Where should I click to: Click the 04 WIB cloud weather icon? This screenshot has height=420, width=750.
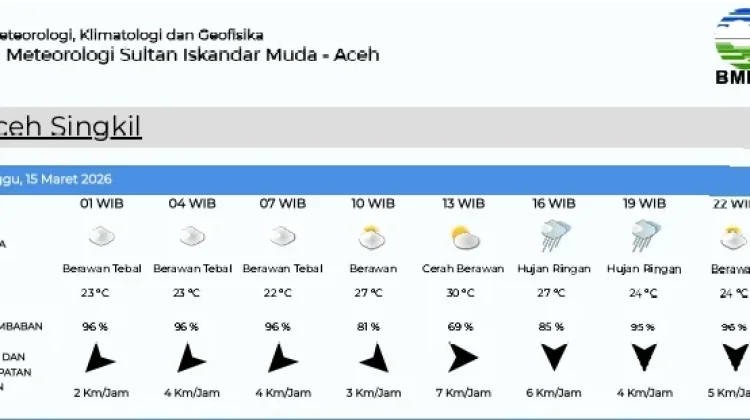coord(192,236)
